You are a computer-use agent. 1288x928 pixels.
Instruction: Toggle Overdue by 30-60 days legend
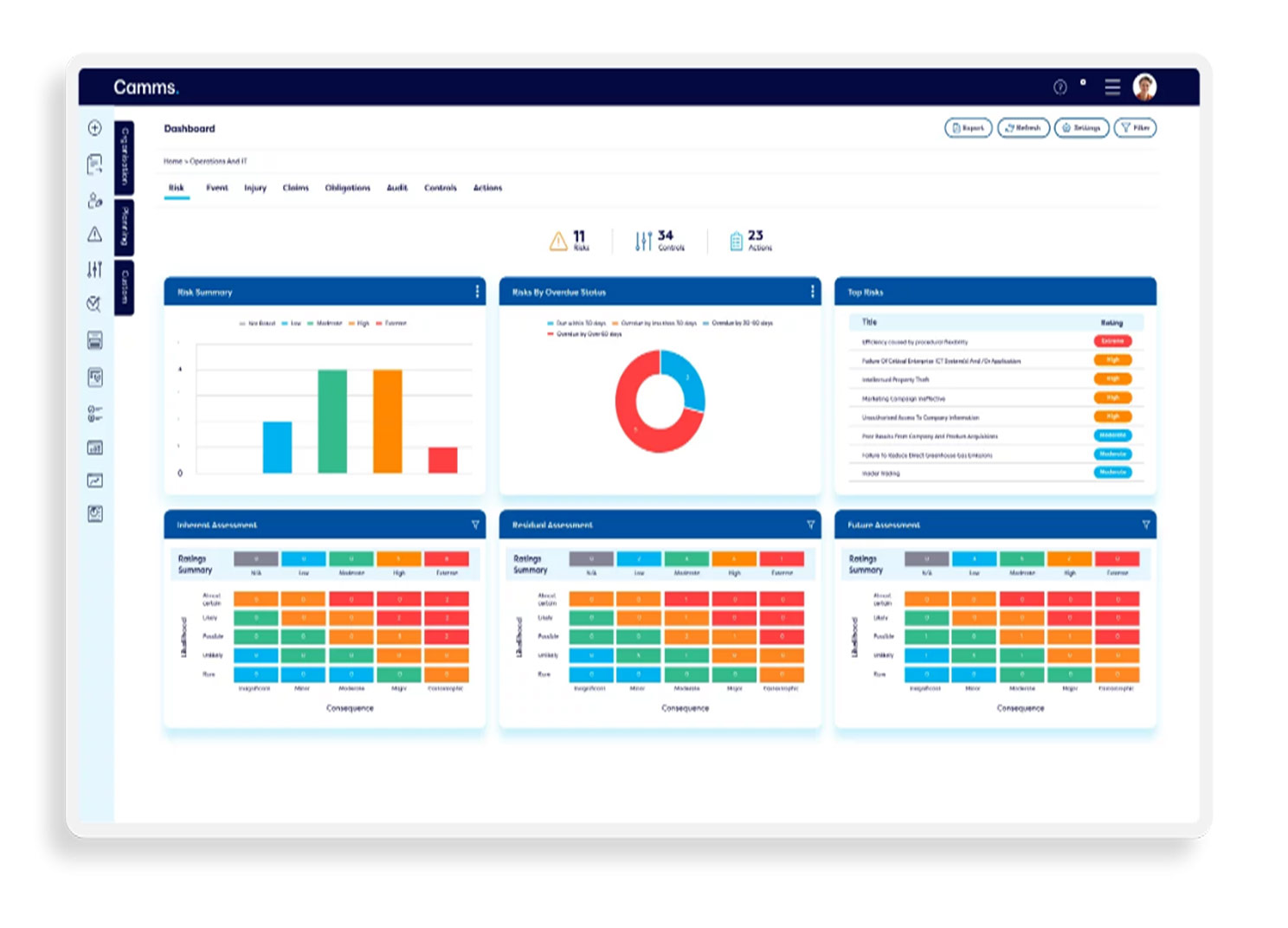(738, 323)
